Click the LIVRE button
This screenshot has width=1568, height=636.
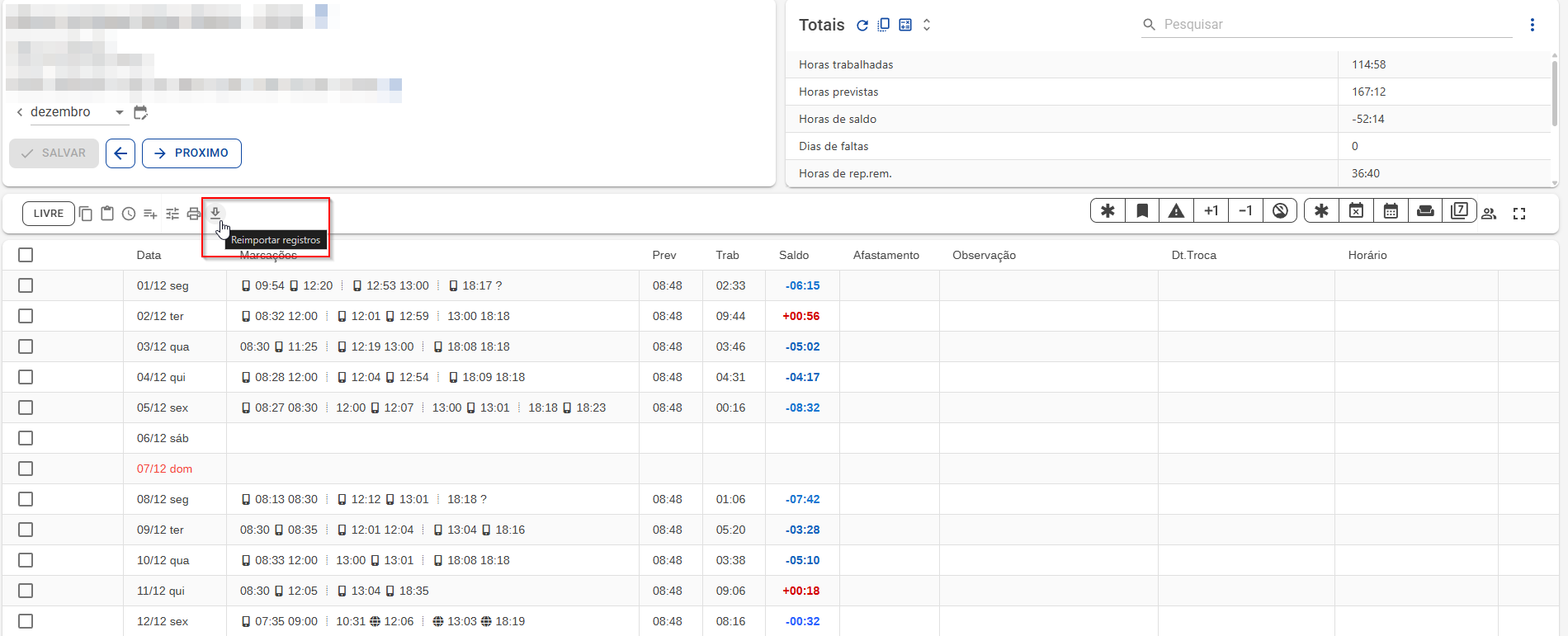49,214
